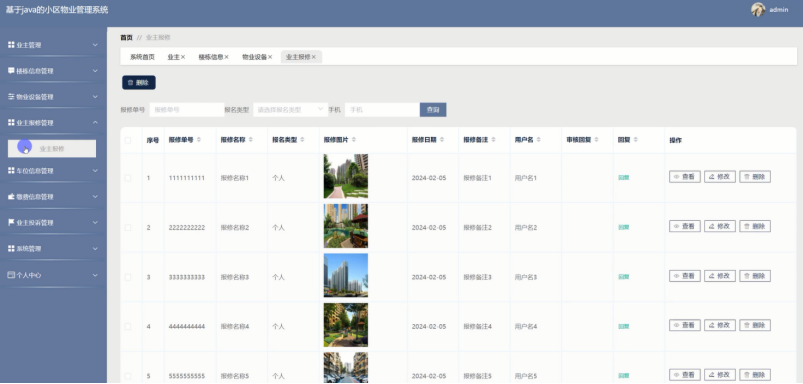This screenshot has width=803, height=384.
Task: Close the 物业设备 tab
Action: click(270, 57)
